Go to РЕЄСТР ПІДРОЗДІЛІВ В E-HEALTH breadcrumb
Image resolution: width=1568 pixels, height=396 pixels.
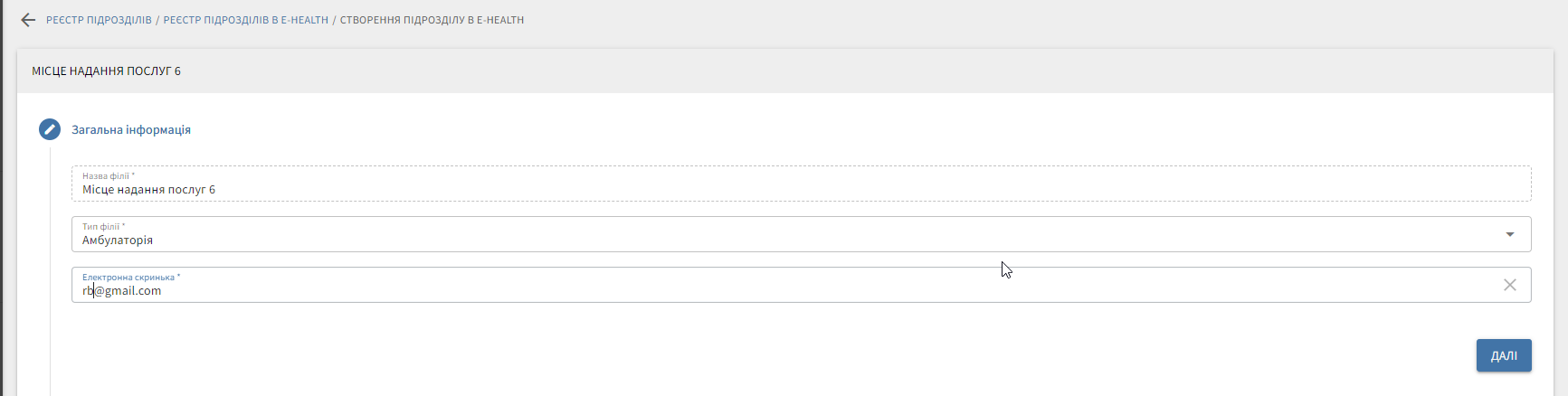[x=245, y=20]
